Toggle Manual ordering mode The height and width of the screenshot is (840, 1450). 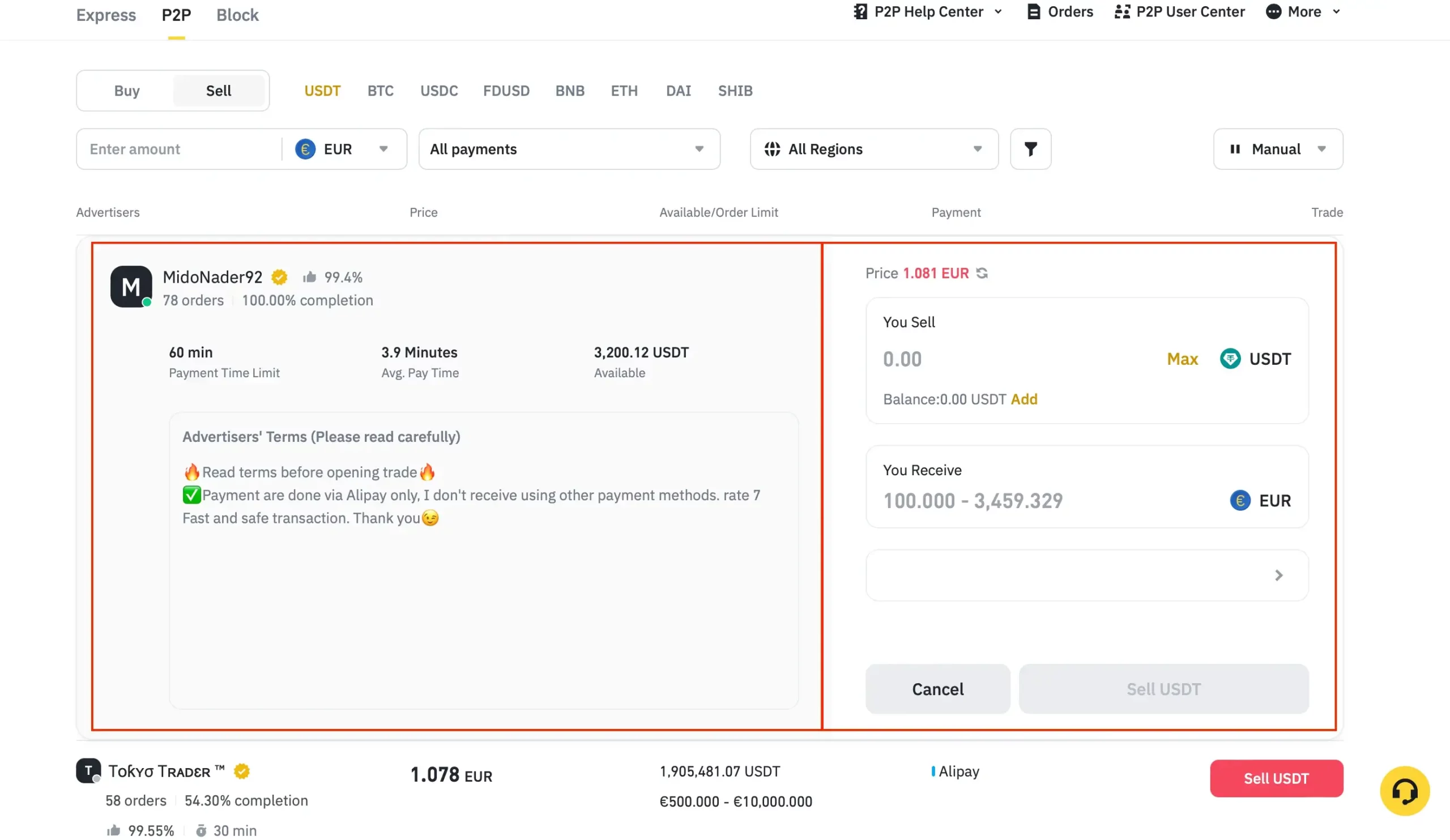click(1278, 149)
